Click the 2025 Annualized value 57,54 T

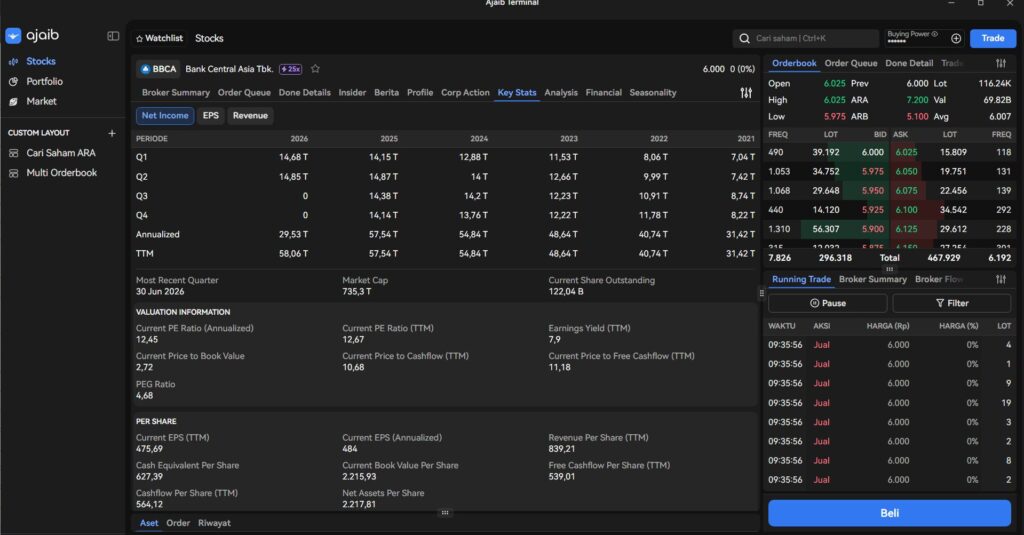click(383, 235)
